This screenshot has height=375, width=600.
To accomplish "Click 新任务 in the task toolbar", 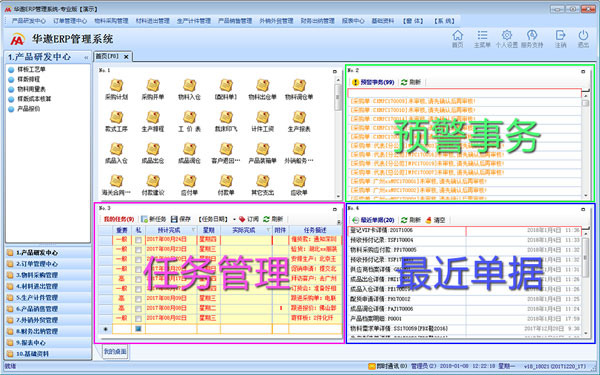I will pyautogui.click(x=153, y=219).
